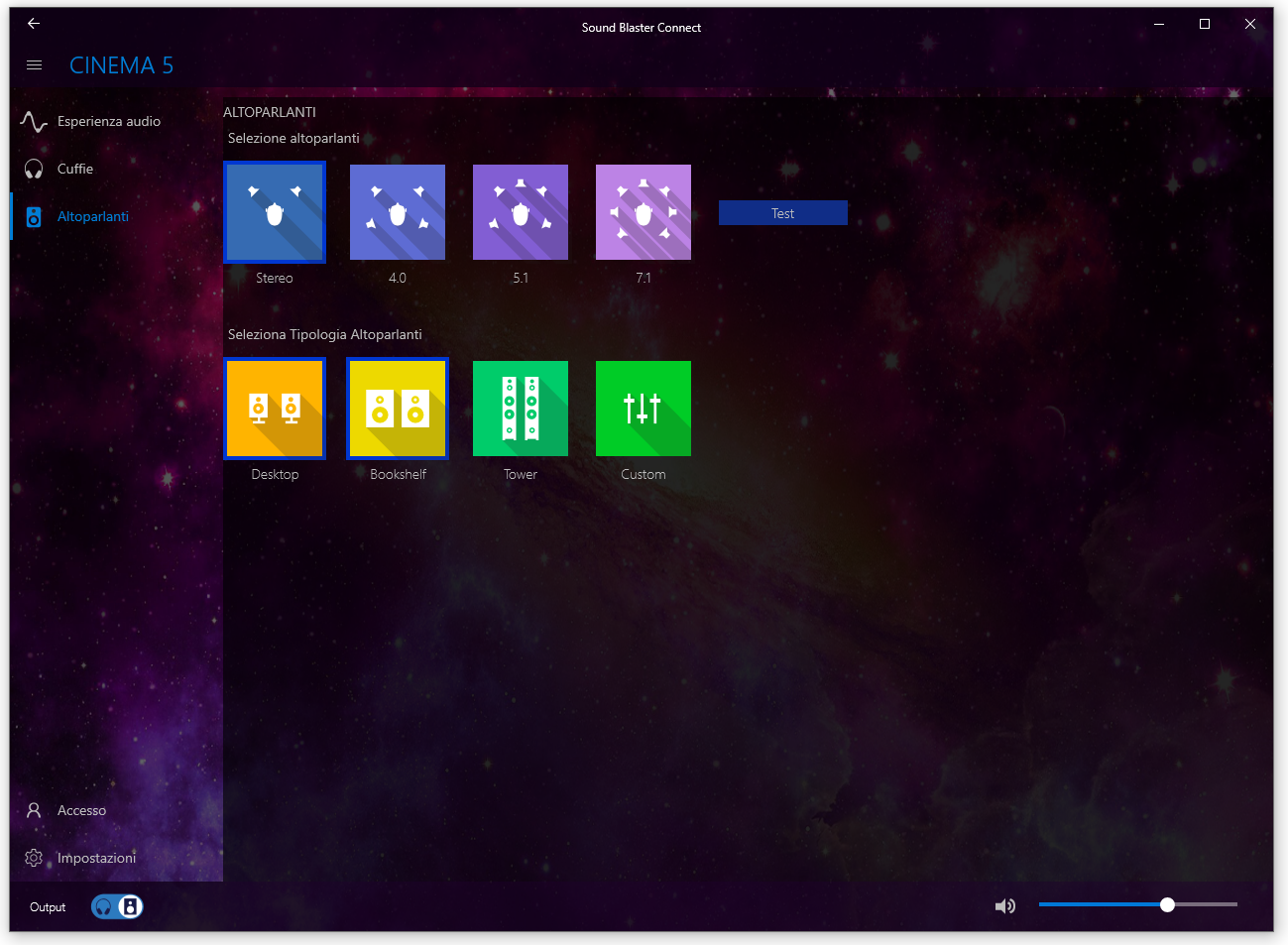Click the Cuffie headphones icon
This screenshot has height=945, width=1288.
pos(34,170)
